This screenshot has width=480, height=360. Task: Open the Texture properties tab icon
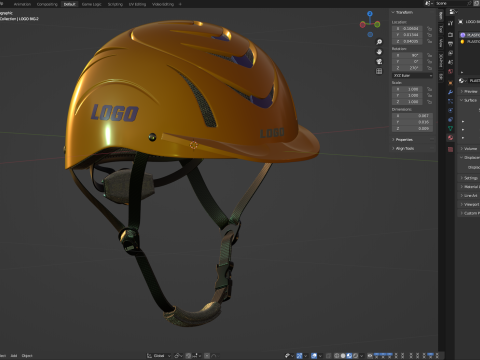pyautogui.click(x=451, y=149)
